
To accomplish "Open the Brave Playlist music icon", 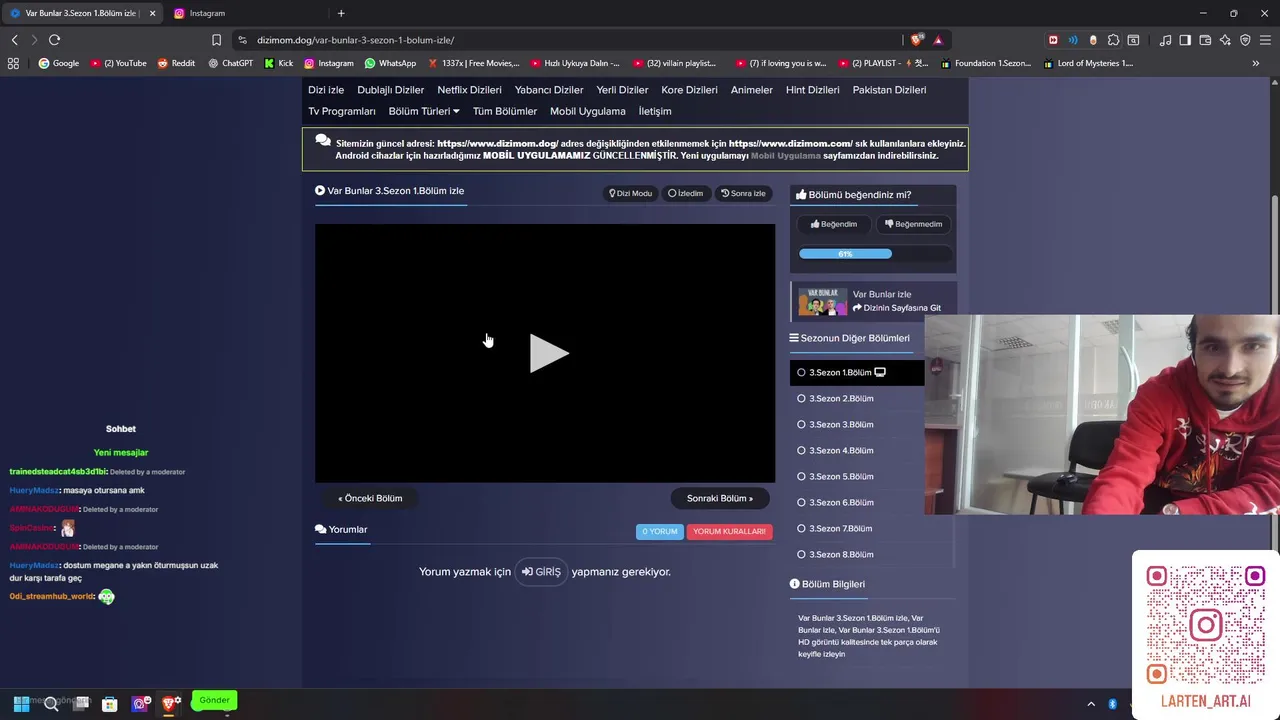I will point(1166,40).
